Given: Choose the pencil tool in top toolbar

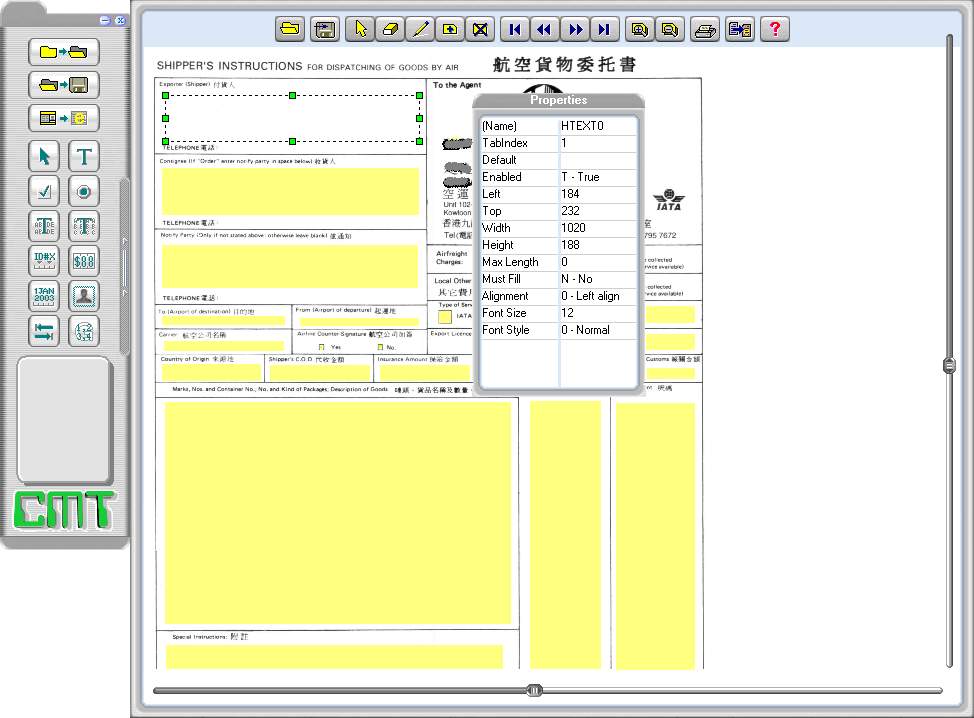Looking at the screenshot, I should [420, 30].
